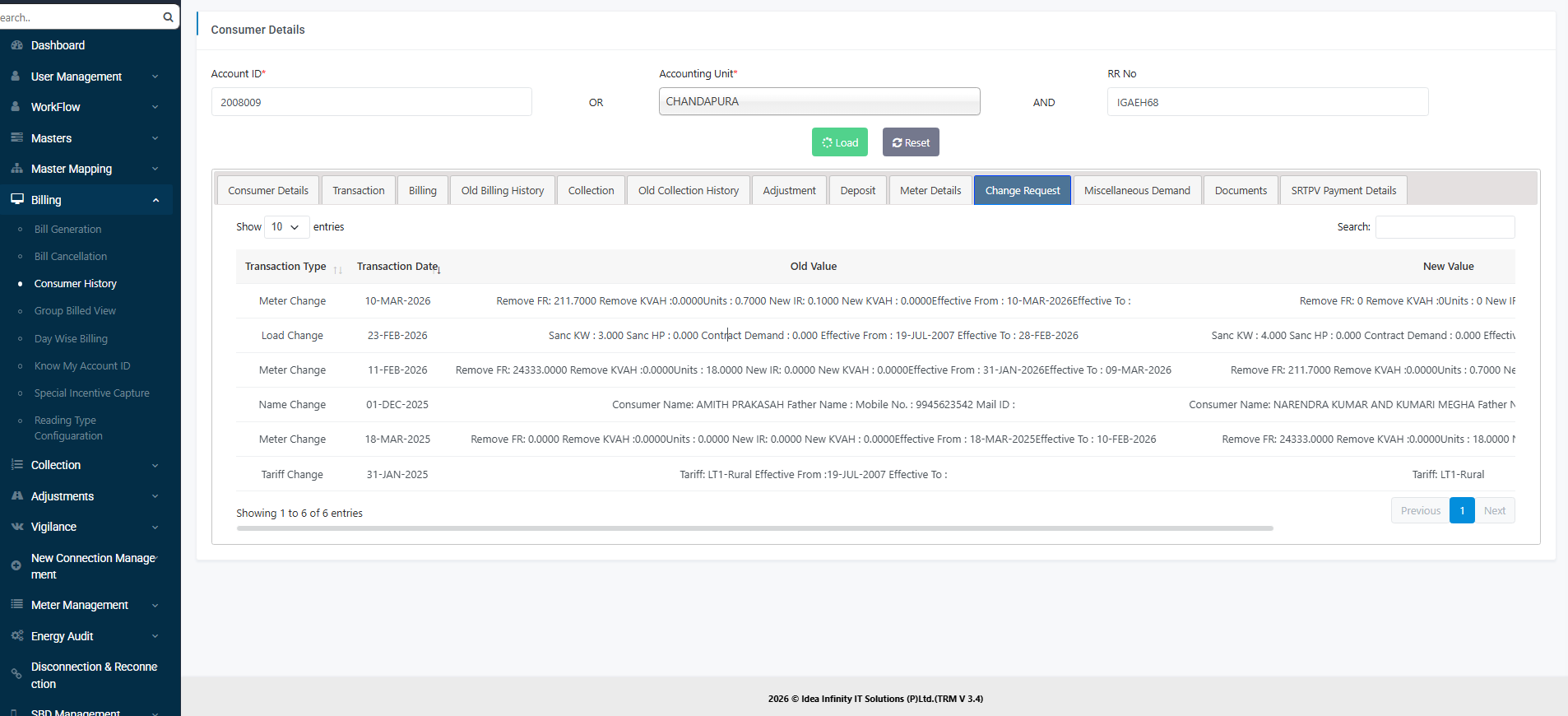Viewport: 1568px width, 716px height.
Task: Open the Consumer History link
Action: (76, 283)
